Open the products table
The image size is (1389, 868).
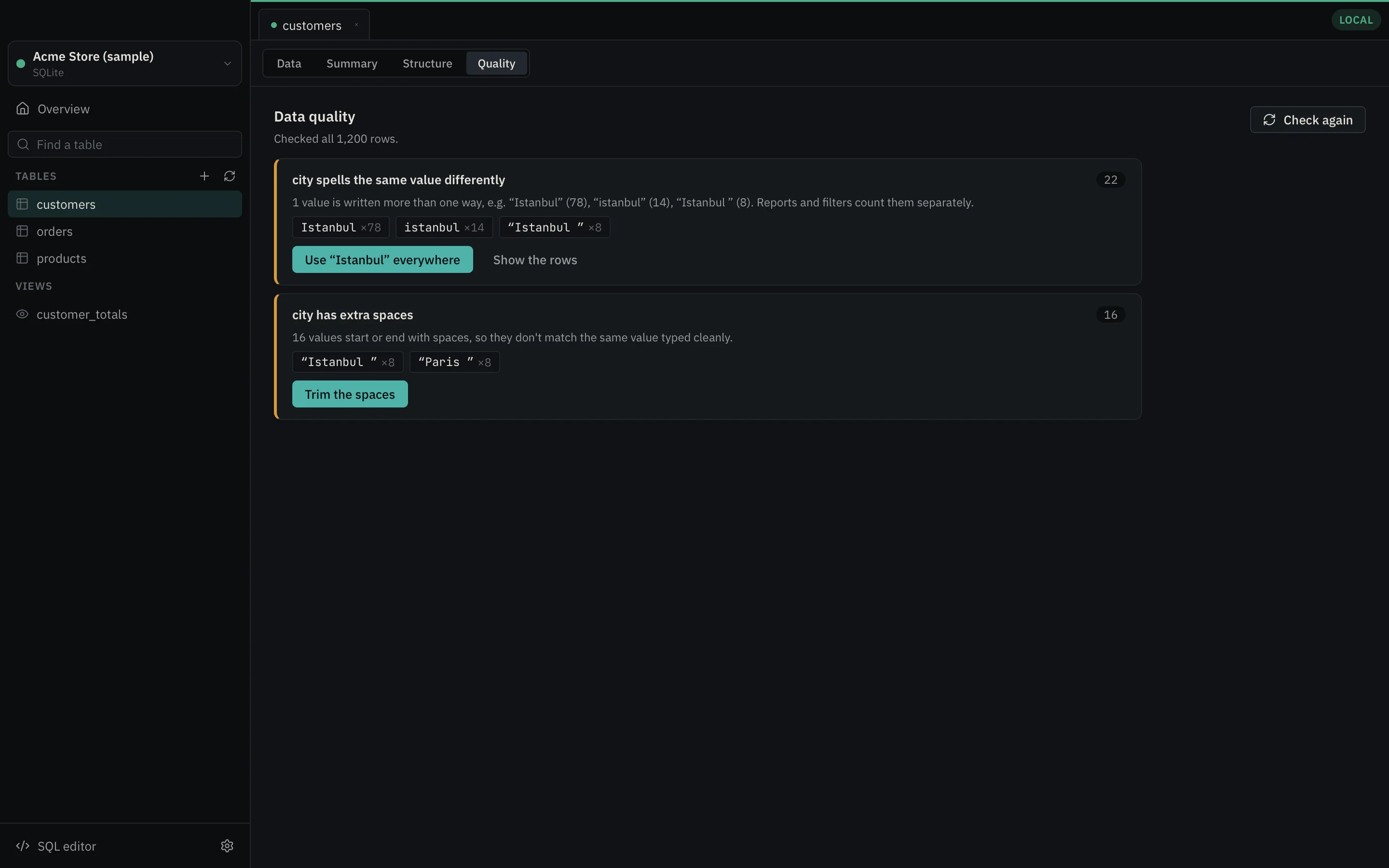(124, 258)
